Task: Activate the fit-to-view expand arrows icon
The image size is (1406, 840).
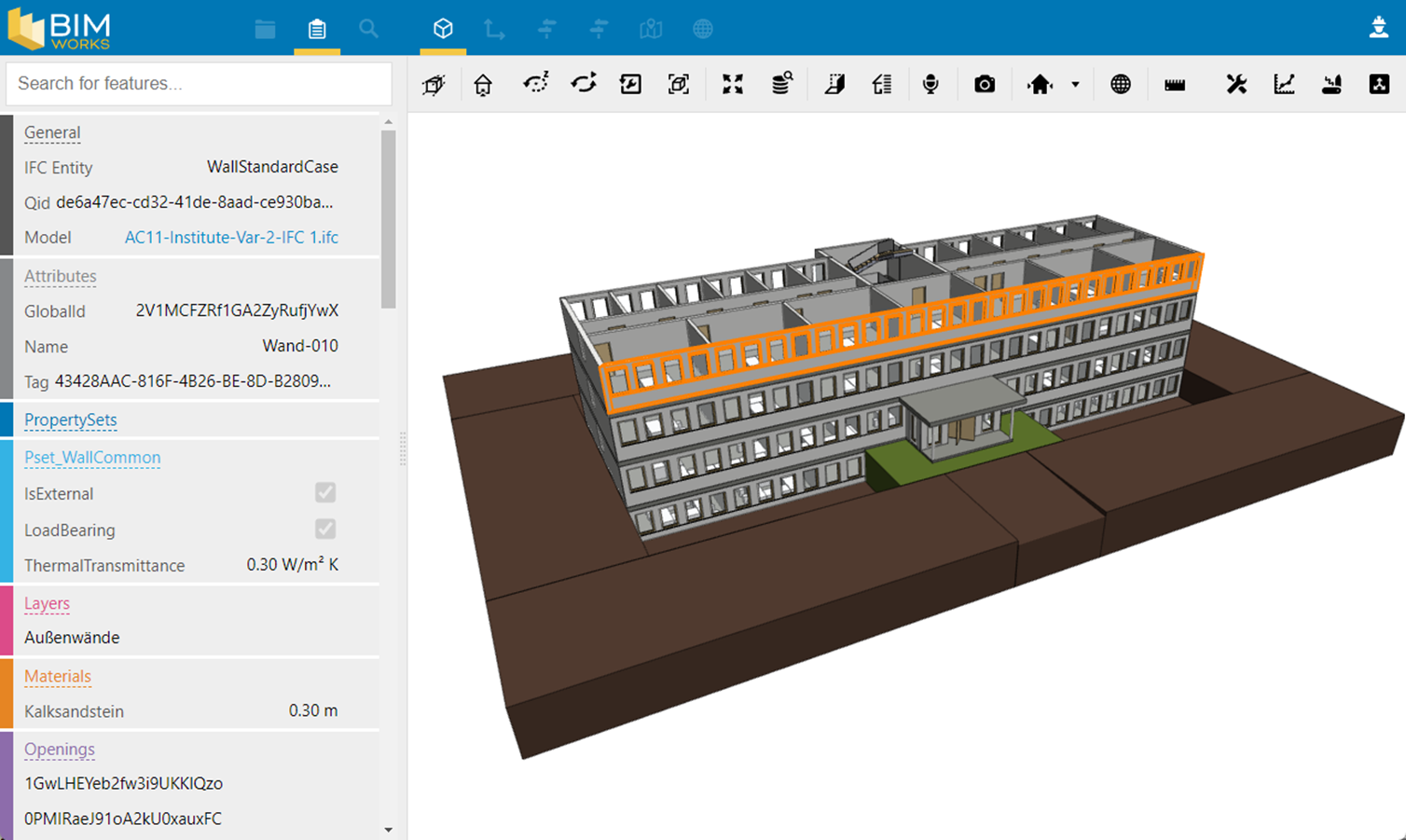Action: 733,84
